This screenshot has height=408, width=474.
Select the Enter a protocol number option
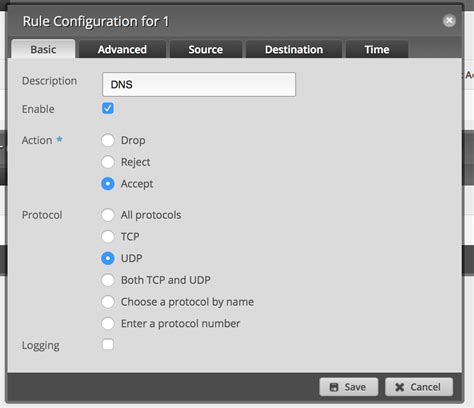click(108, 323)
